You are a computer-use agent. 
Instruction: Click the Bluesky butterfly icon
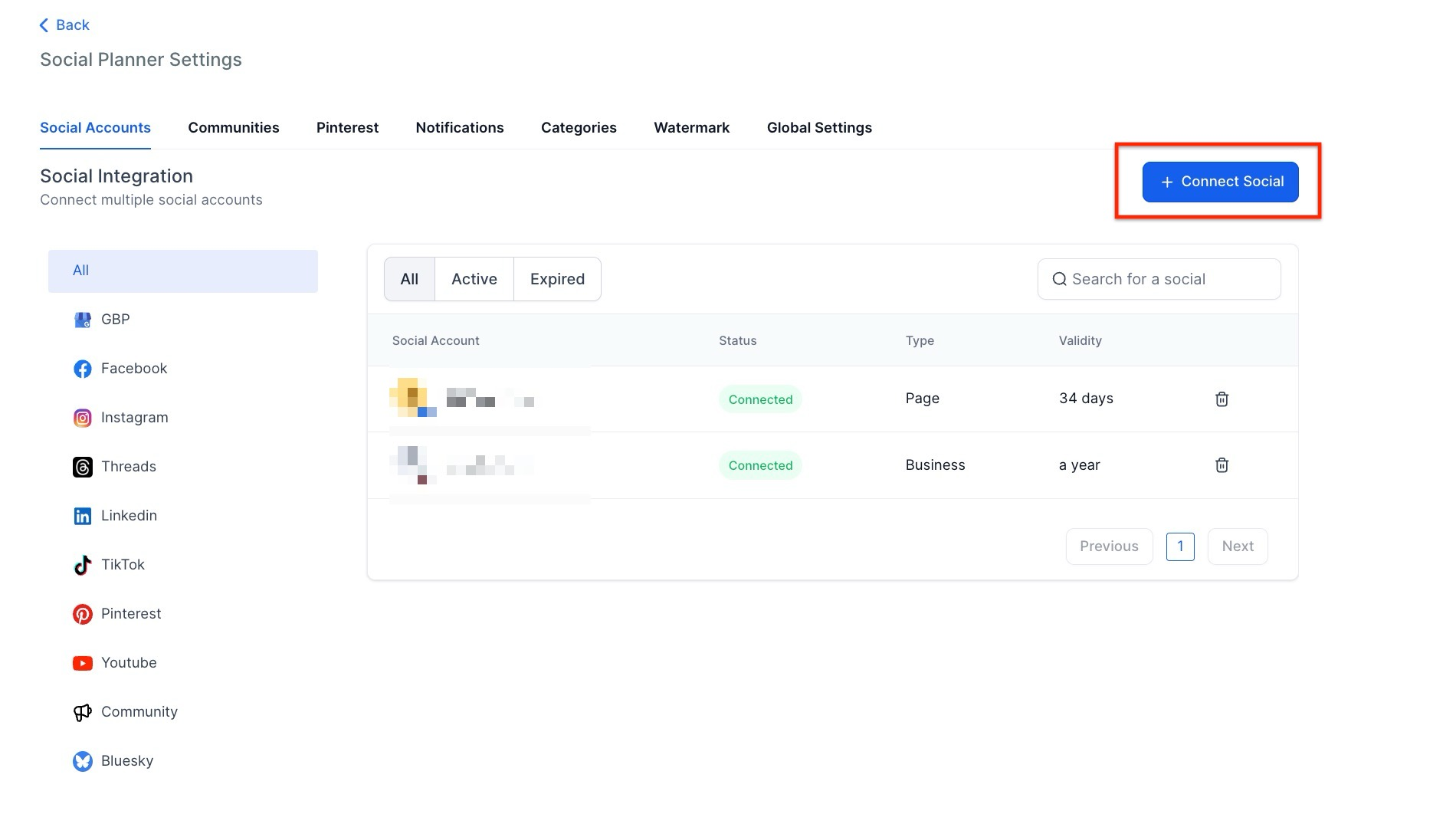coord(82,761)
